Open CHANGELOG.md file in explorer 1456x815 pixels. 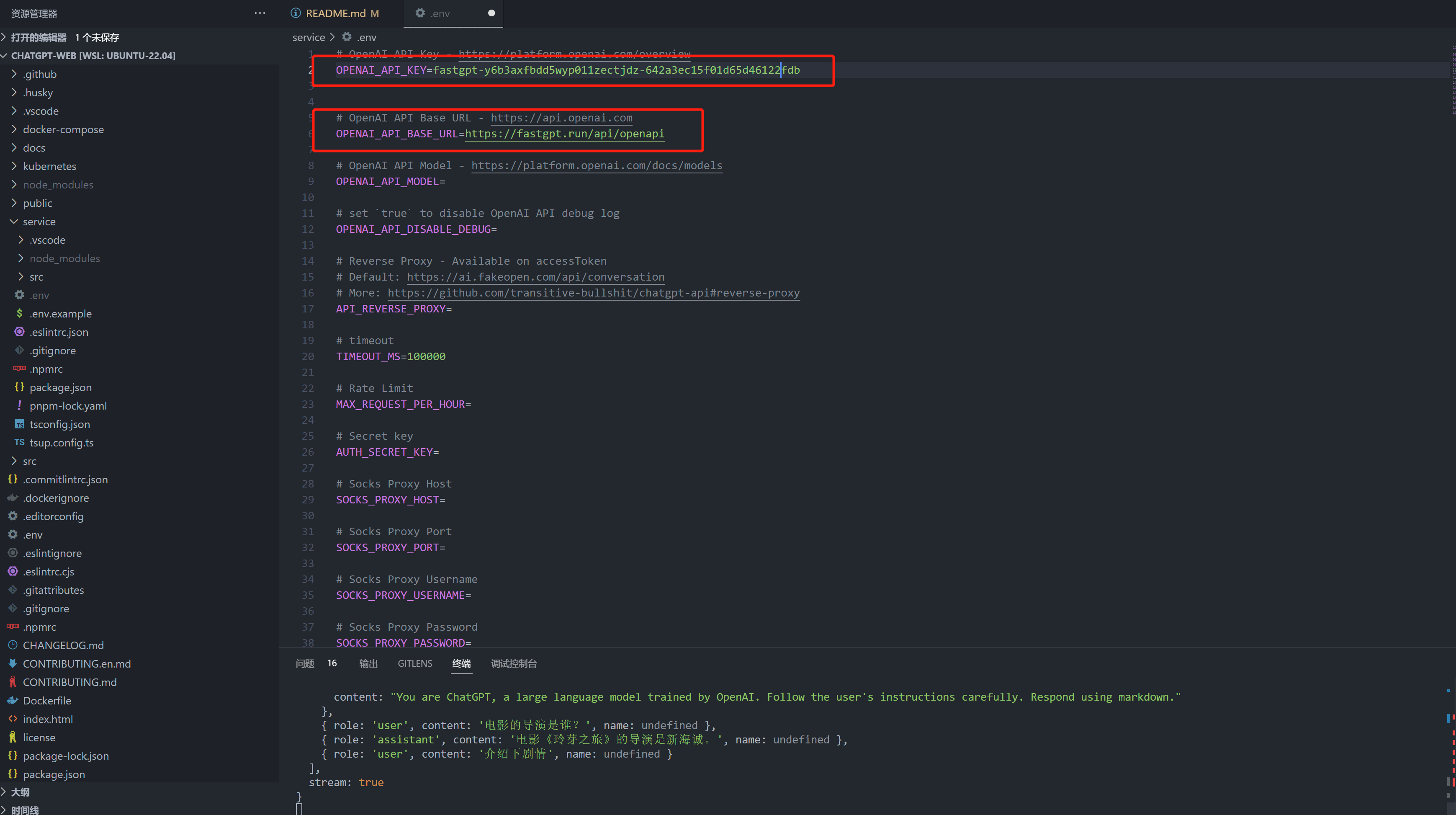pos(63,645)
